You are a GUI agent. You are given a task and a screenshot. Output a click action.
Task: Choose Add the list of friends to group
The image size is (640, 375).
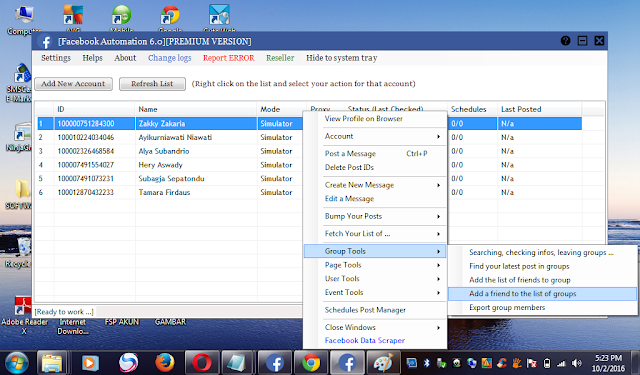542,280
